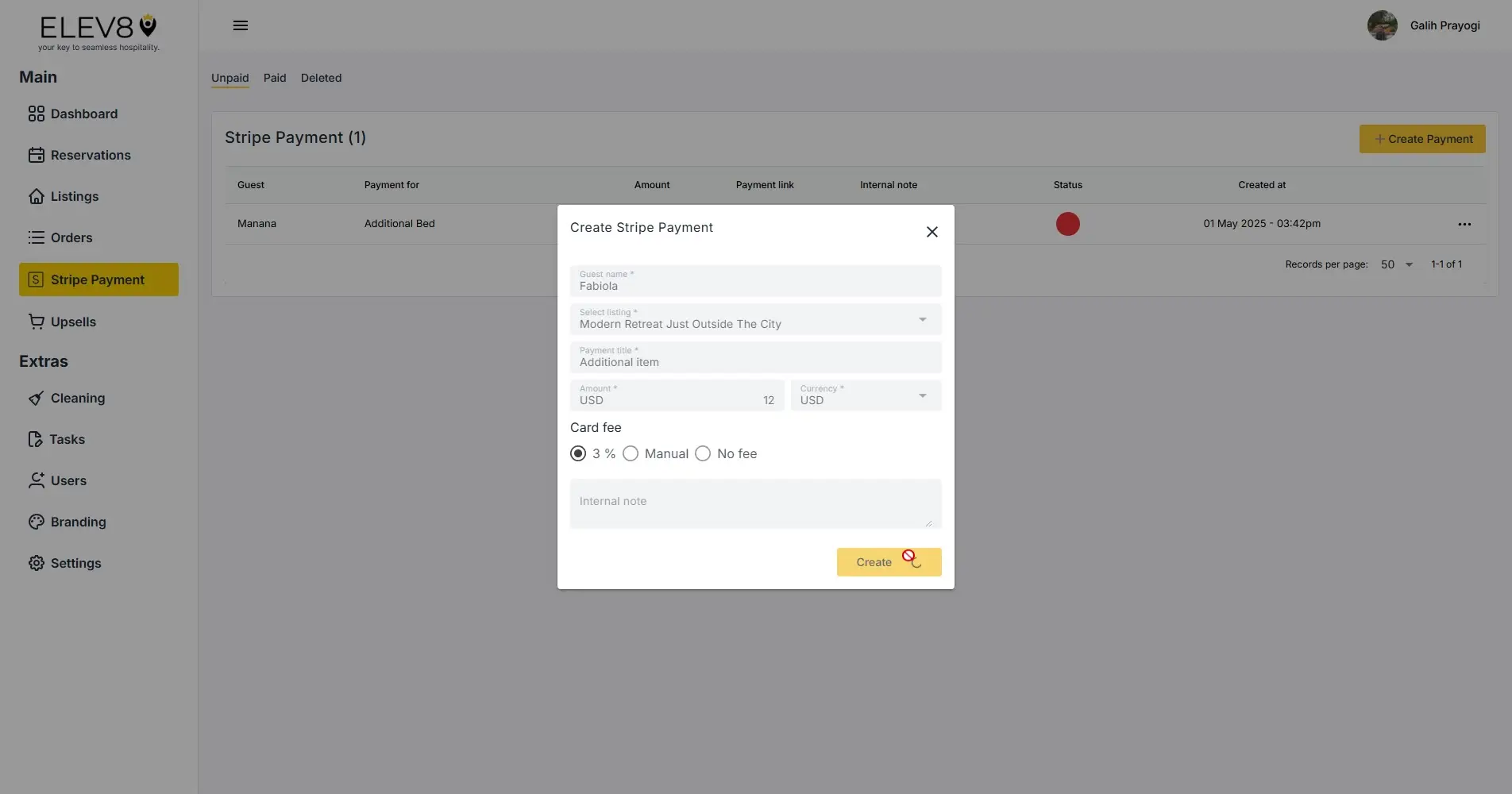Open the Deleted payments tab

321,78
